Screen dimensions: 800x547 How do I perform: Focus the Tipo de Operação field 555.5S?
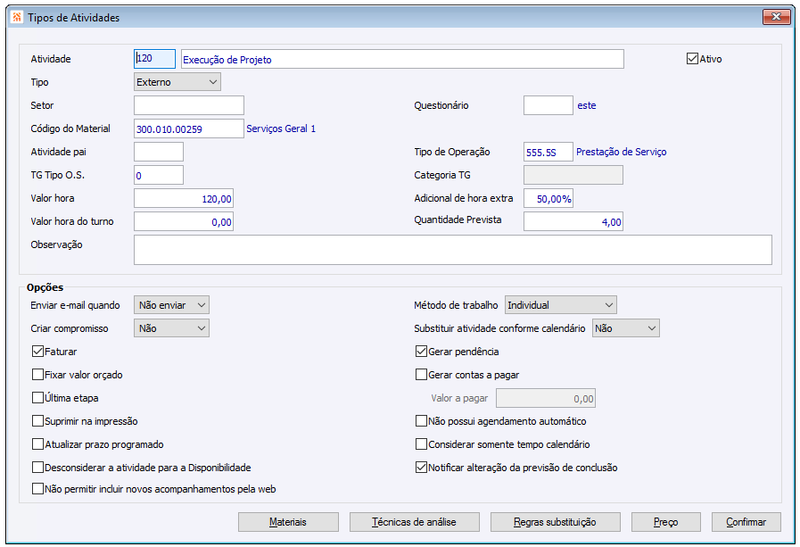pos(548,152)
